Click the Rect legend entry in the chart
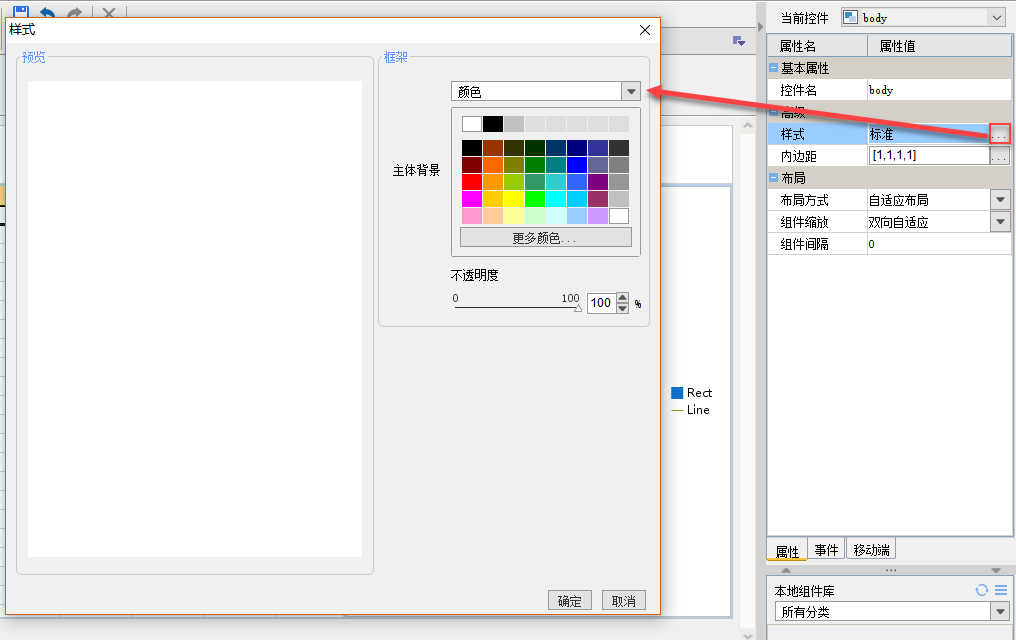 [x=691, y=393]
